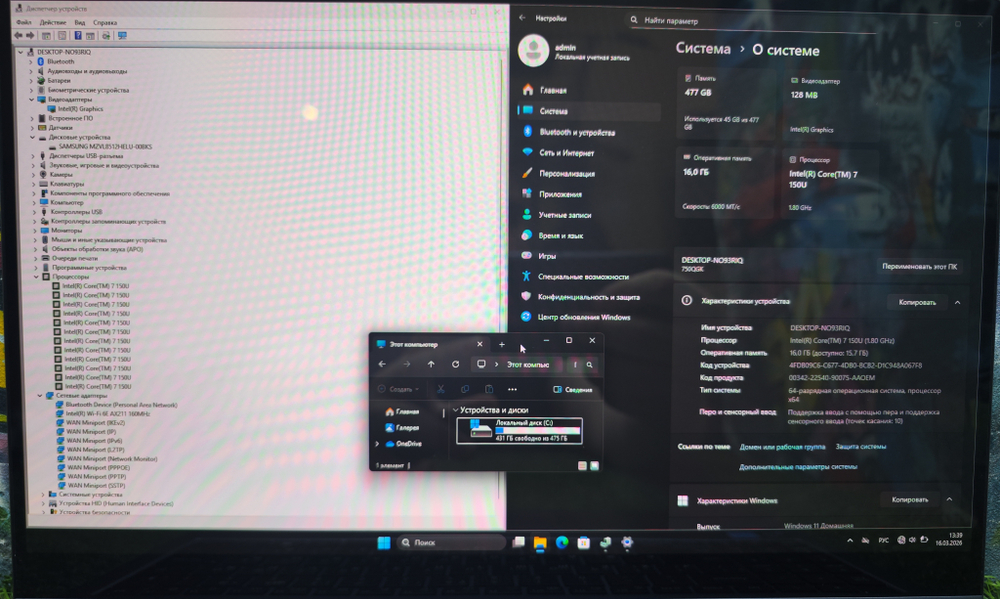Click the Settings back arrow
1000x599 pixels.
click(x=522, y=18)
